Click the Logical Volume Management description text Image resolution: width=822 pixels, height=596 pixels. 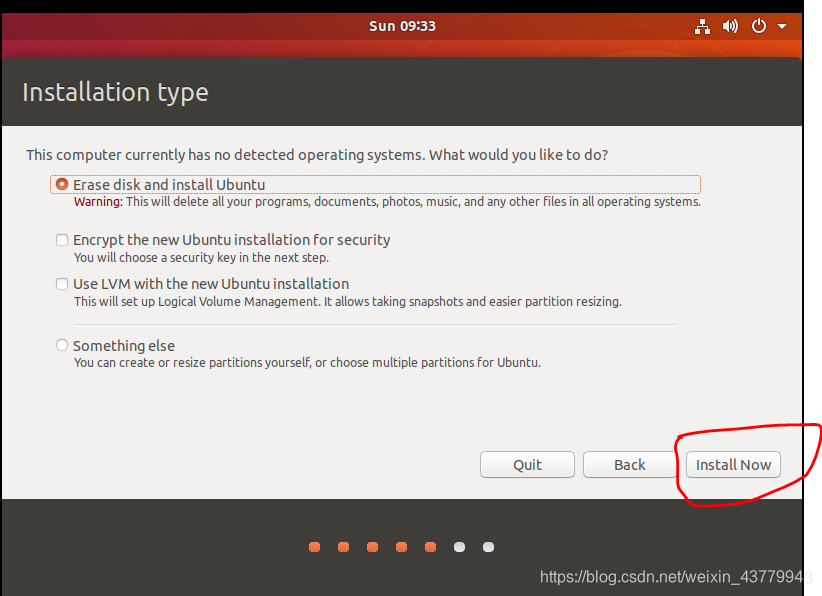(348, 302)
